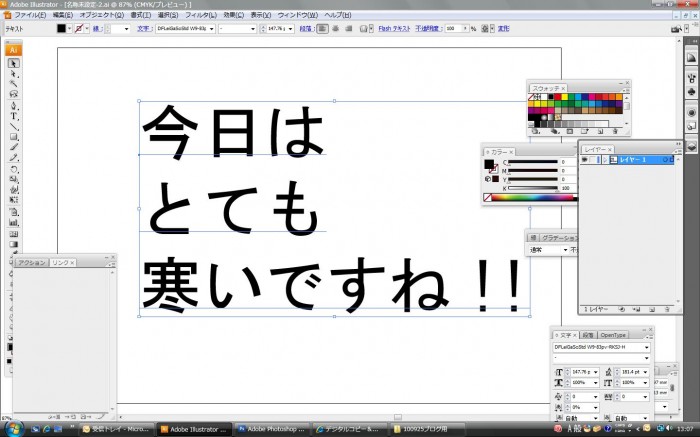Switch to the 段落 tab in Character panel
This screenshot has width=700, height=437.
point(588,335)
